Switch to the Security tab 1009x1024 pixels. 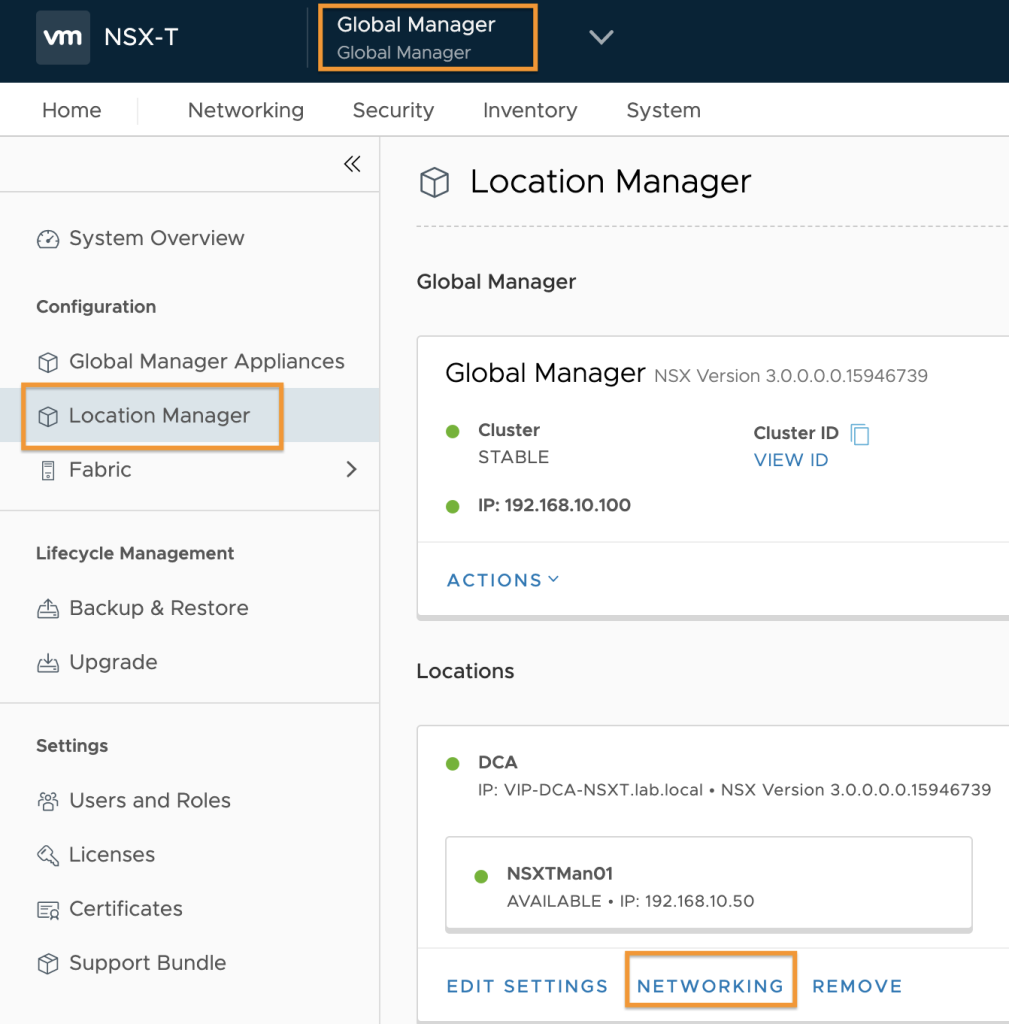(x=393, y=110)
